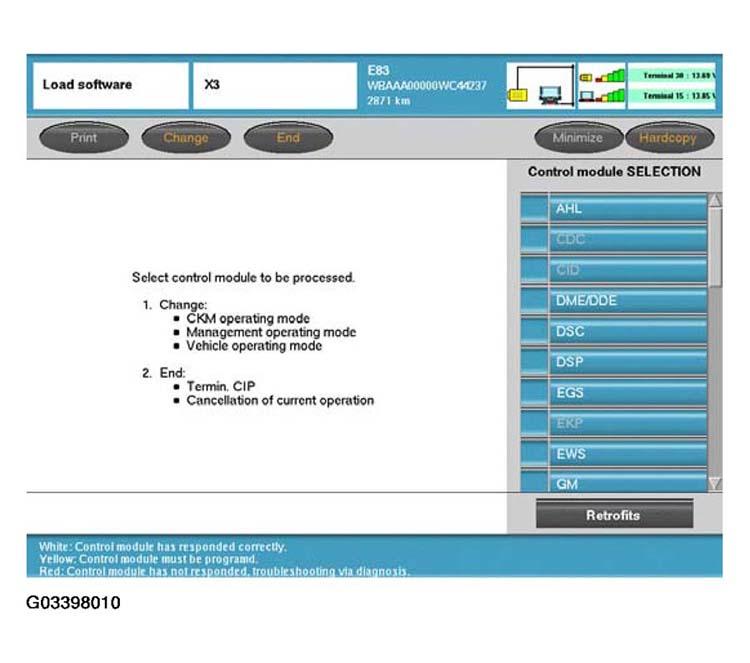Take a screenshot with Hardcopy button

667,138
